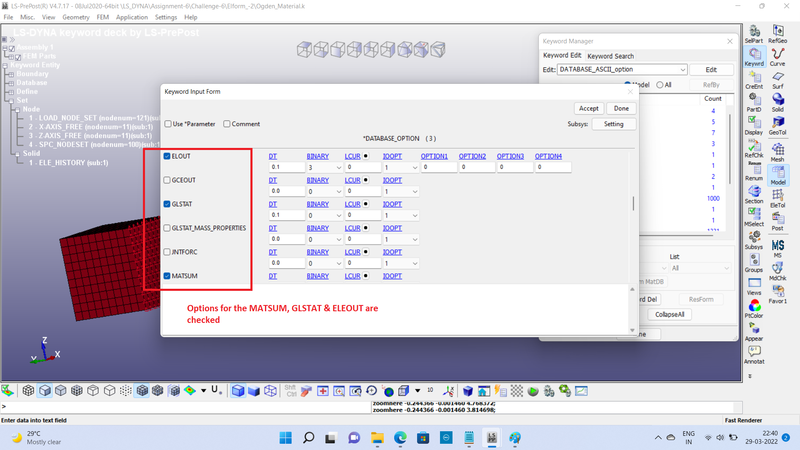Open the SelPart tool

[754, 34]
